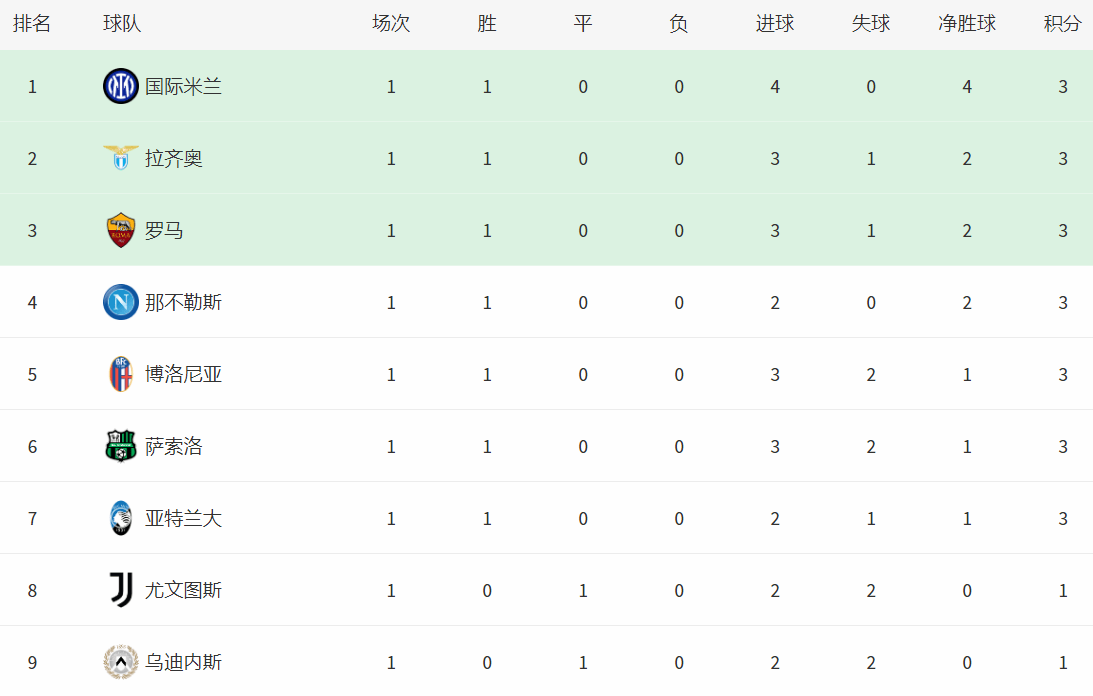Click the Sassuolo green crest
The width and height of the screenshot is (1093, 696).
[121, 446]
